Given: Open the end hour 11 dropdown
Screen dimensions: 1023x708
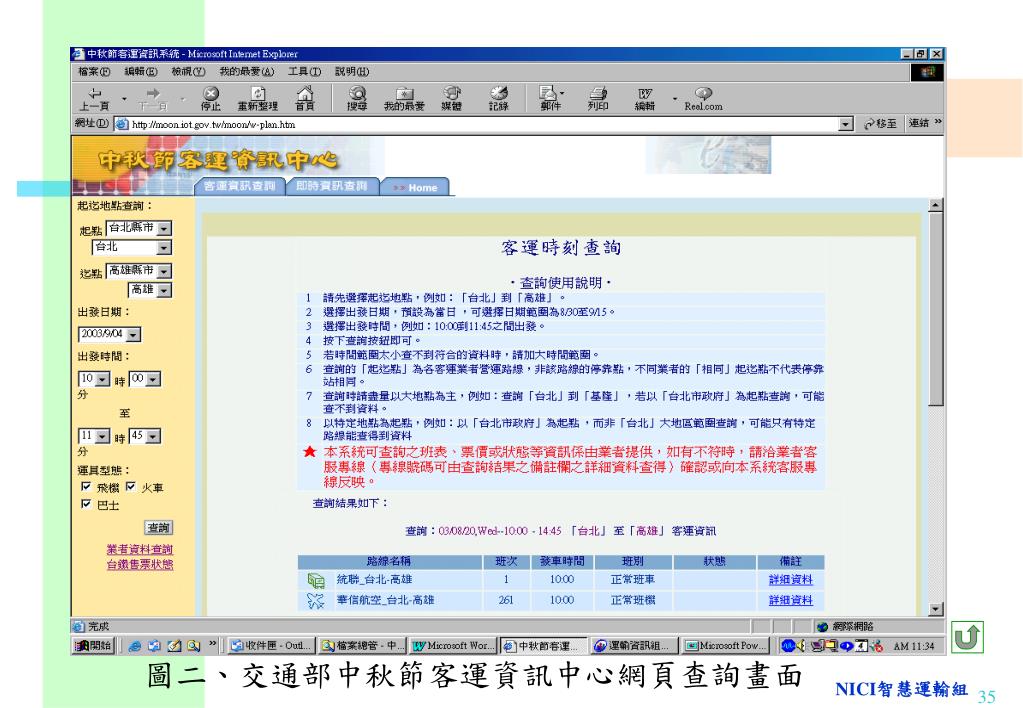Looking at the screenshot, I should tap(102, 436).
